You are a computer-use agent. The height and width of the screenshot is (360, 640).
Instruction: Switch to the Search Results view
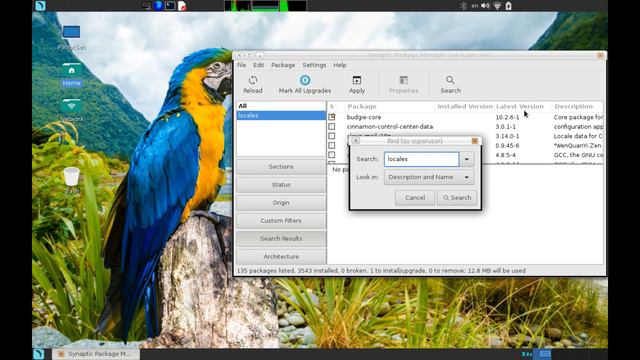pos(281,238)
